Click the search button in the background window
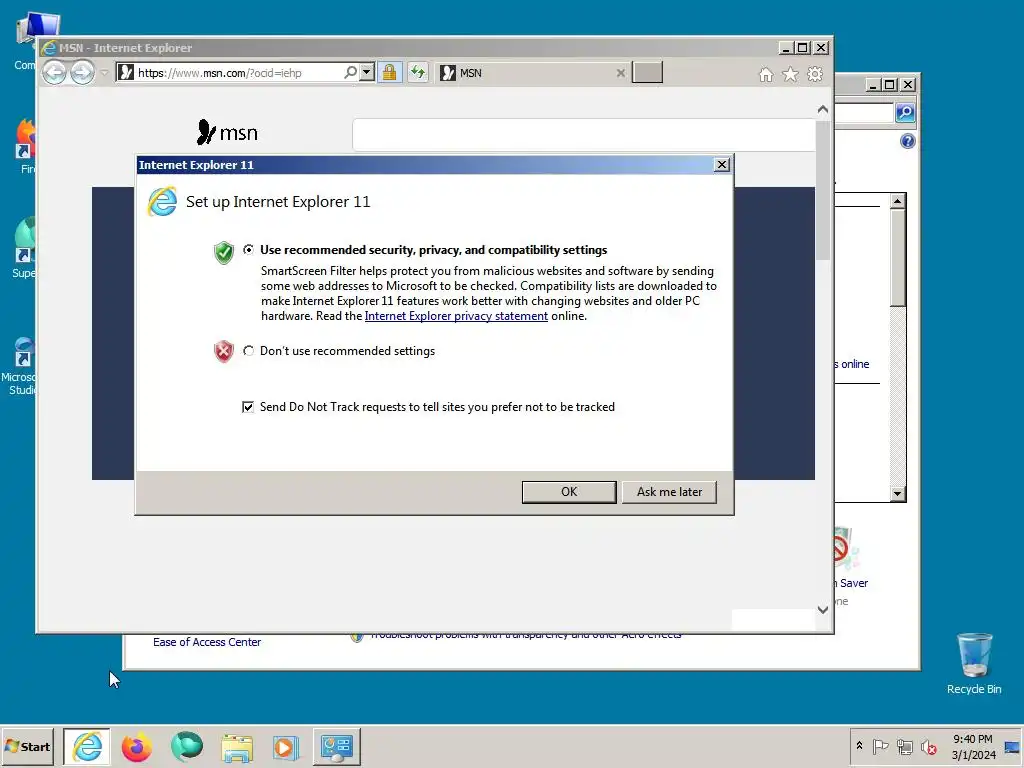The image size is (1024, 768). [905, 112]
